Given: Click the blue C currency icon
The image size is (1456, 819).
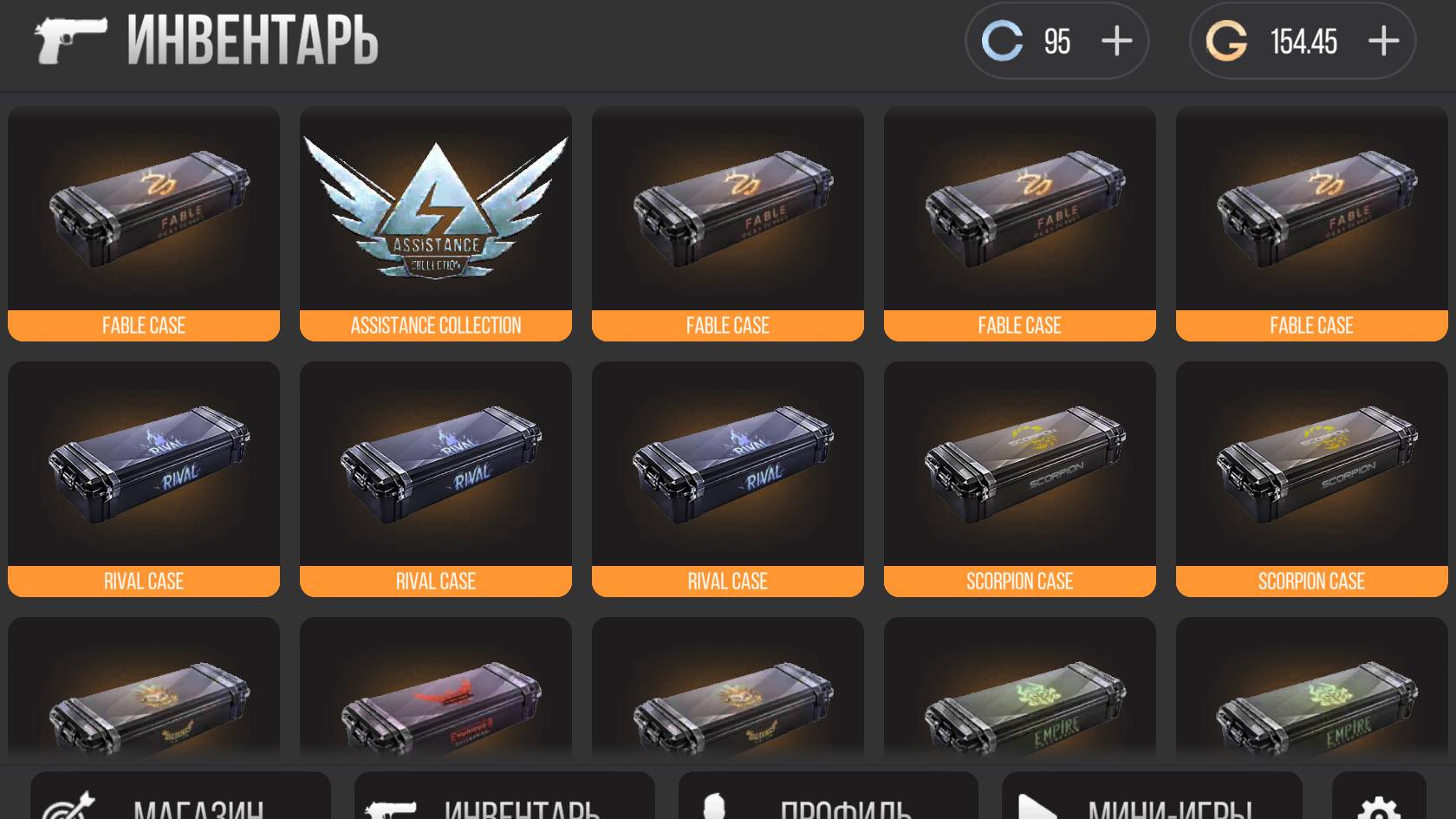Looking at the screenshot, I should (1002, 41).
